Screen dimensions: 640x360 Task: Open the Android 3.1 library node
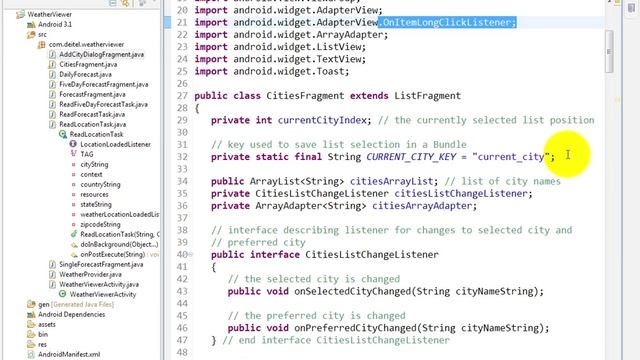(x=55, y=24)
